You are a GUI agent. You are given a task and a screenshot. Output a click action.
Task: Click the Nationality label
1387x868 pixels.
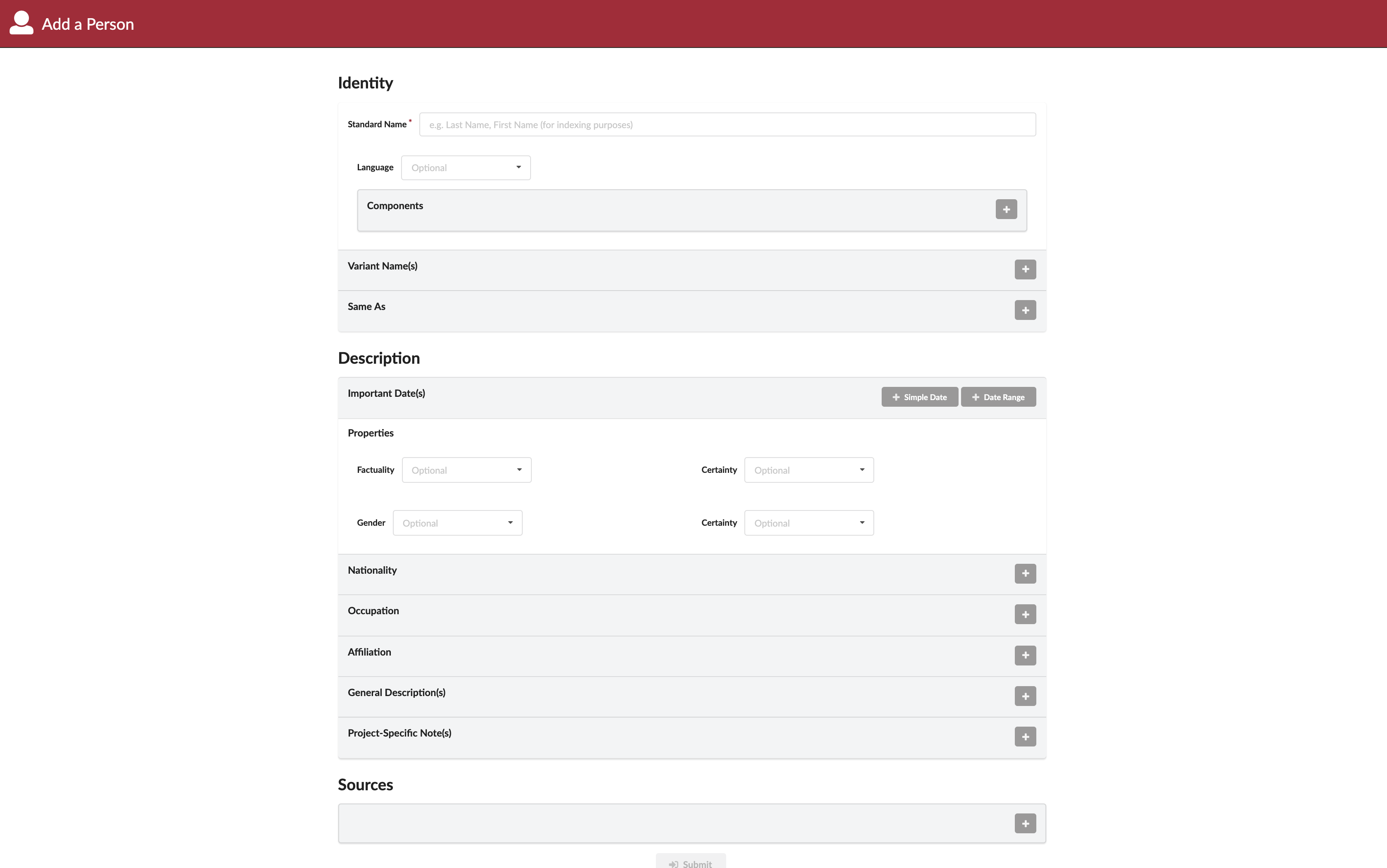click(x=372, y=570)
